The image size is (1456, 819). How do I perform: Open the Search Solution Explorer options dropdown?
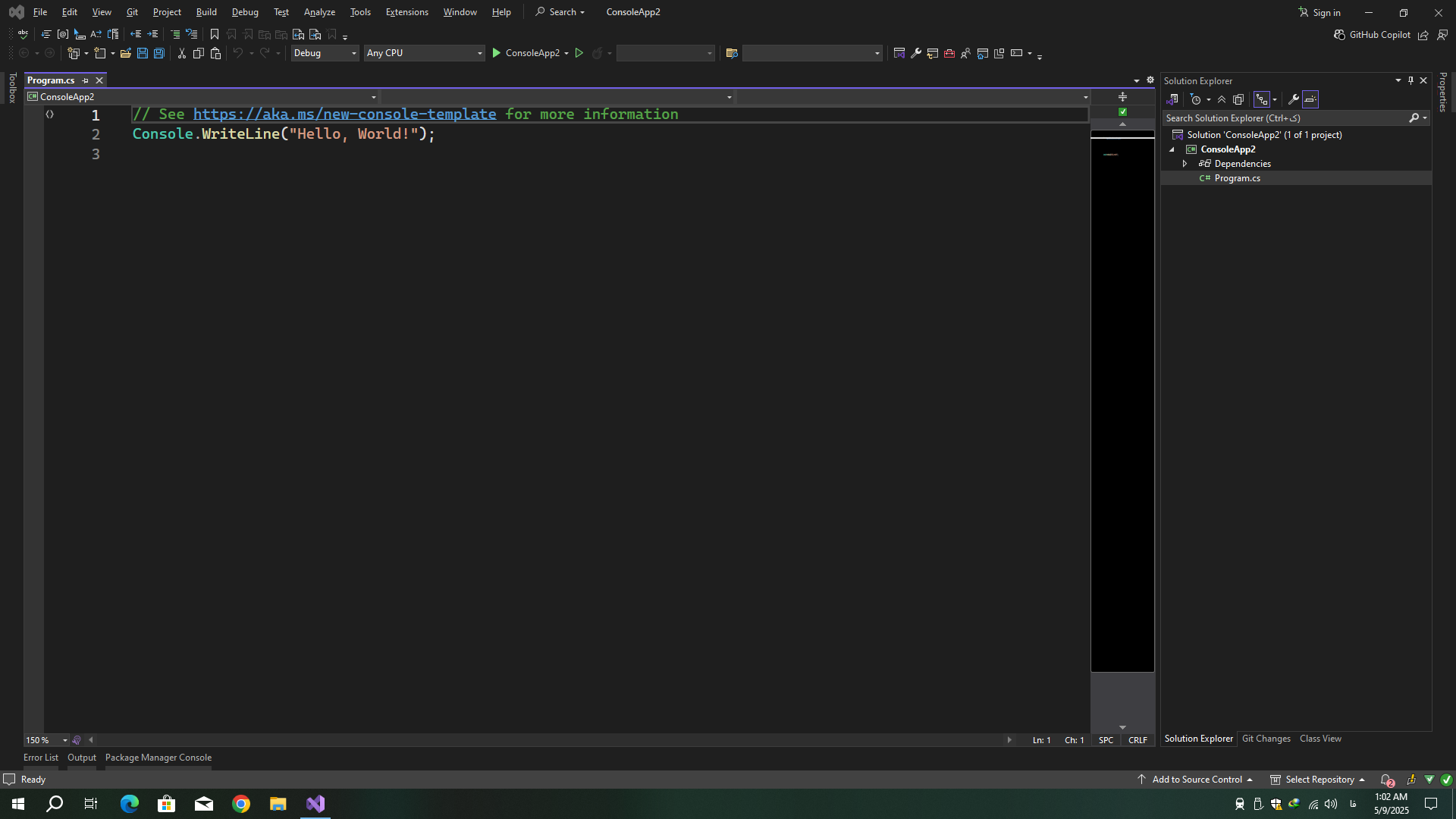pyautogui.click(x=1425, y=118)
